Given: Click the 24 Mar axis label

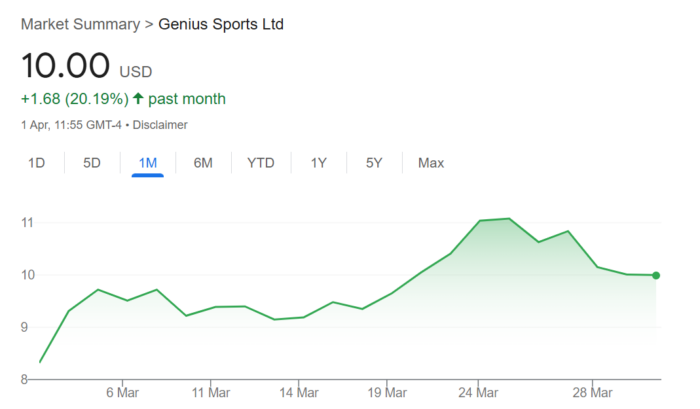Looking at the screenshot, I should (478, 391).
